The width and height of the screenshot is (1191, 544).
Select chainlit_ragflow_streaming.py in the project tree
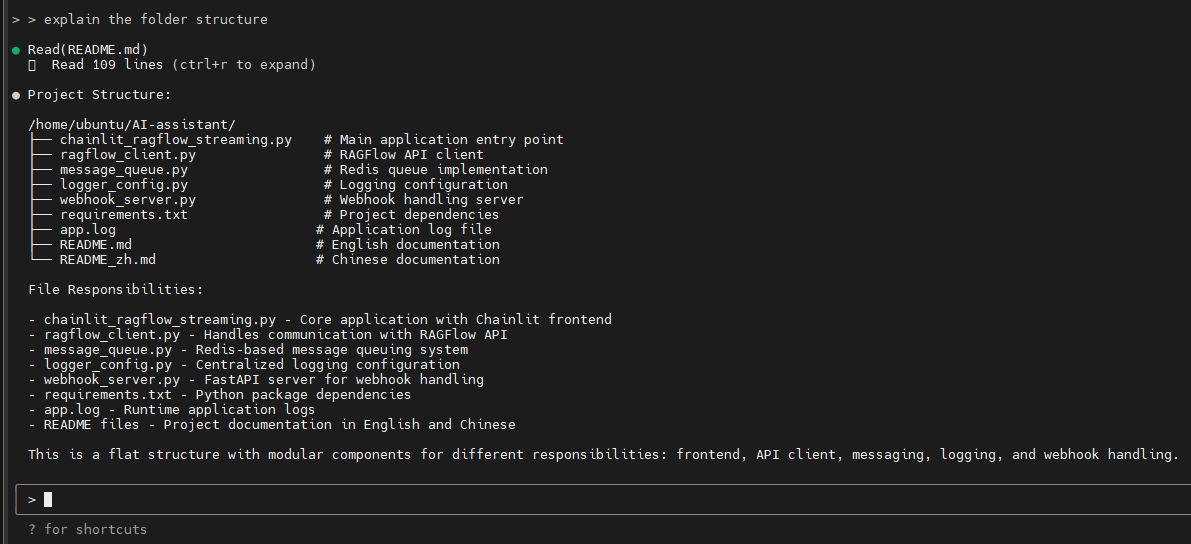click(175, 140)
